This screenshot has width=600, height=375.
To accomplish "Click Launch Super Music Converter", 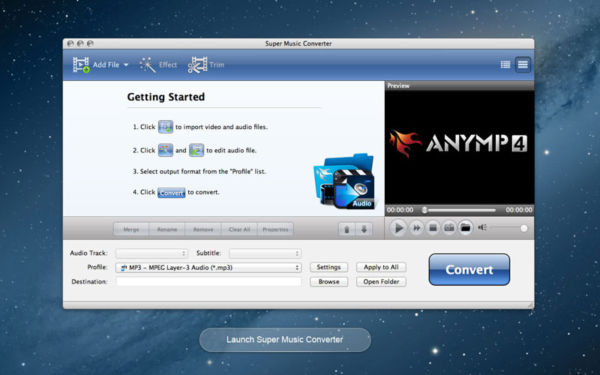I will pos(285,339).
